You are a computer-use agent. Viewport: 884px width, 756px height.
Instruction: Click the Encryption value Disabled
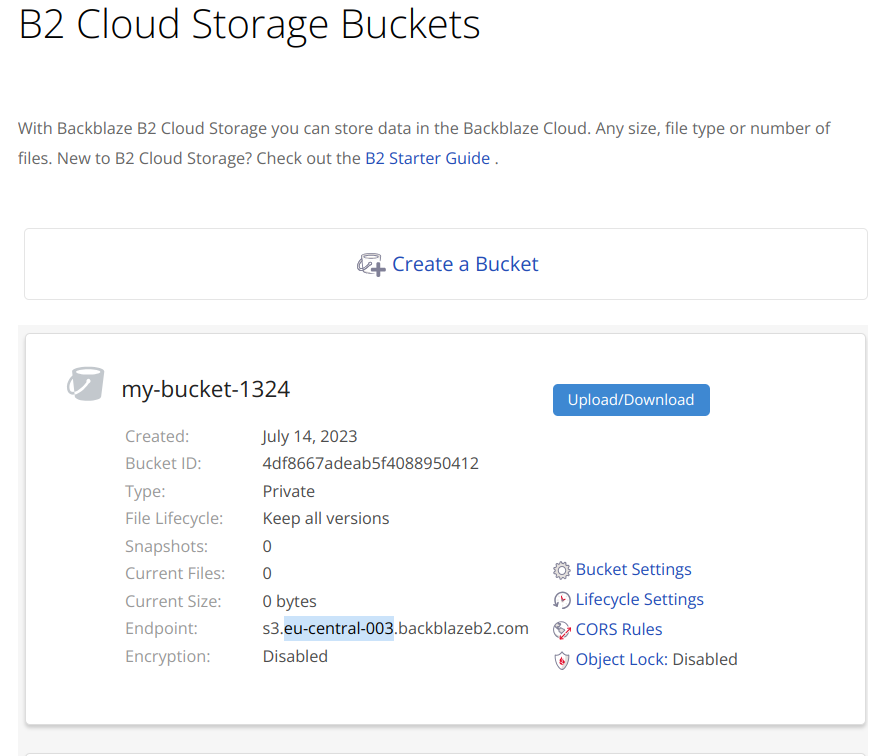(x=295, y=656)
